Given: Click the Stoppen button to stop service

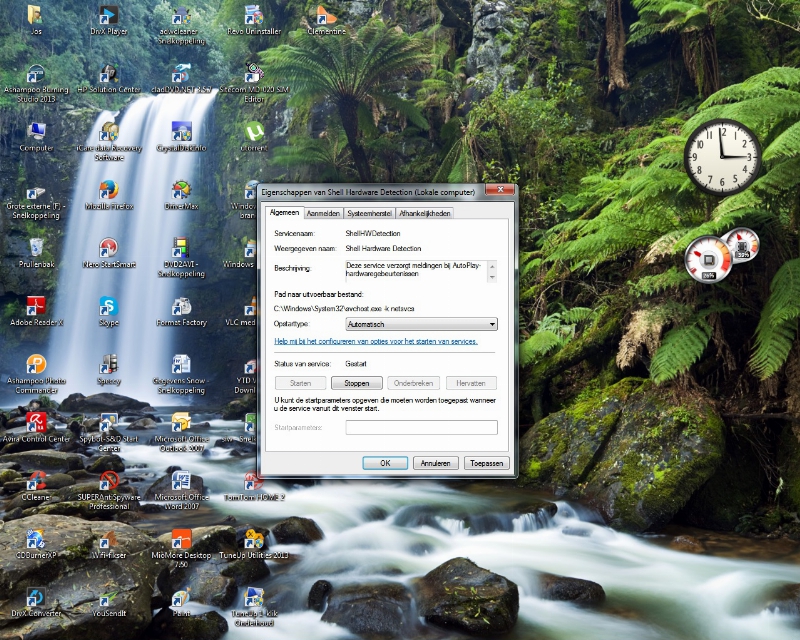Looking at the screenshot, I should (357, 383).
